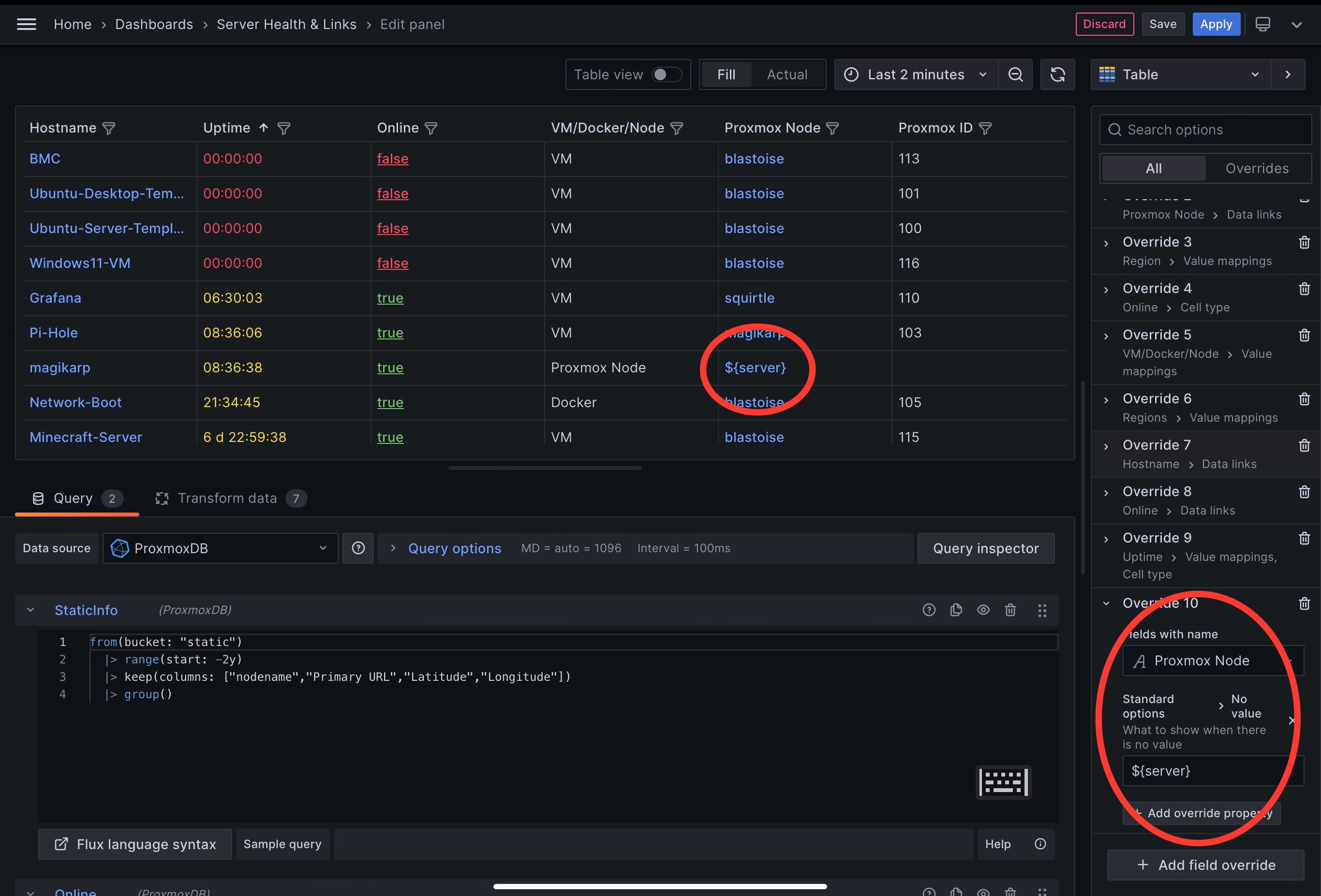Click in the Search options field

pyautogui.click(x=1205, y=130)
